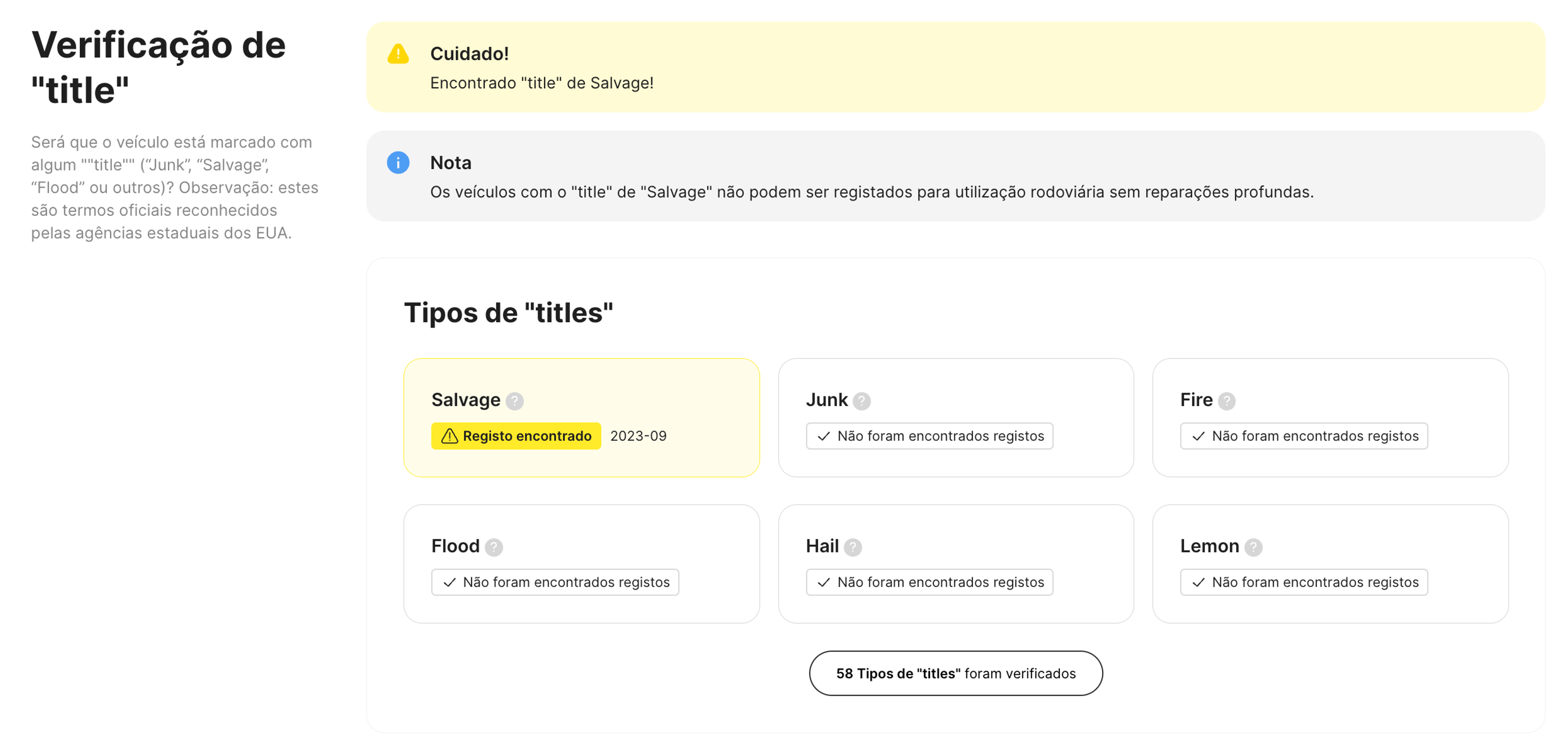Click Junk's Não foram encontrados registos badge

click(x=929, y=436)
